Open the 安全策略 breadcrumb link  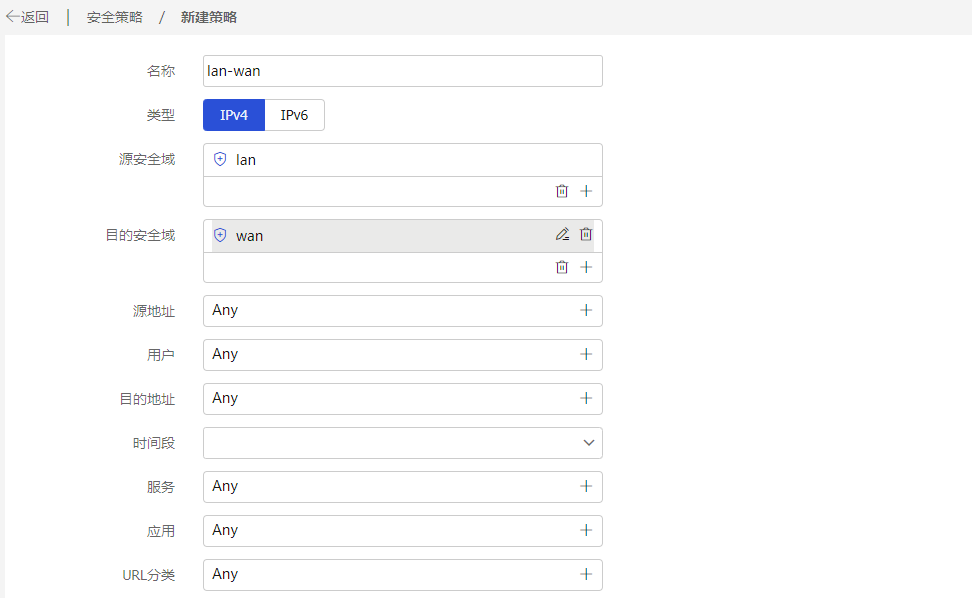115,17
